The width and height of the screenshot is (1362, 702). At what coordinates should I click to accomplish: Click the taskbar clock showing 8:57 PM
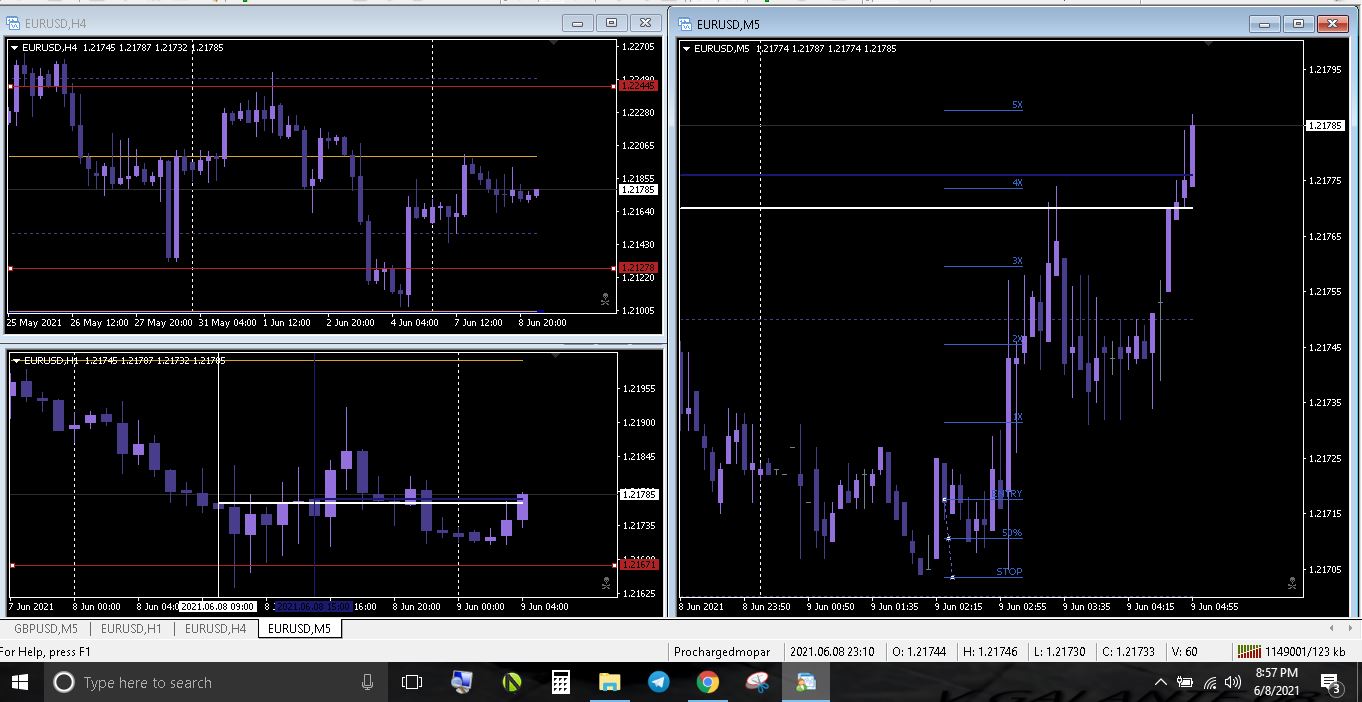point(1275,682)
